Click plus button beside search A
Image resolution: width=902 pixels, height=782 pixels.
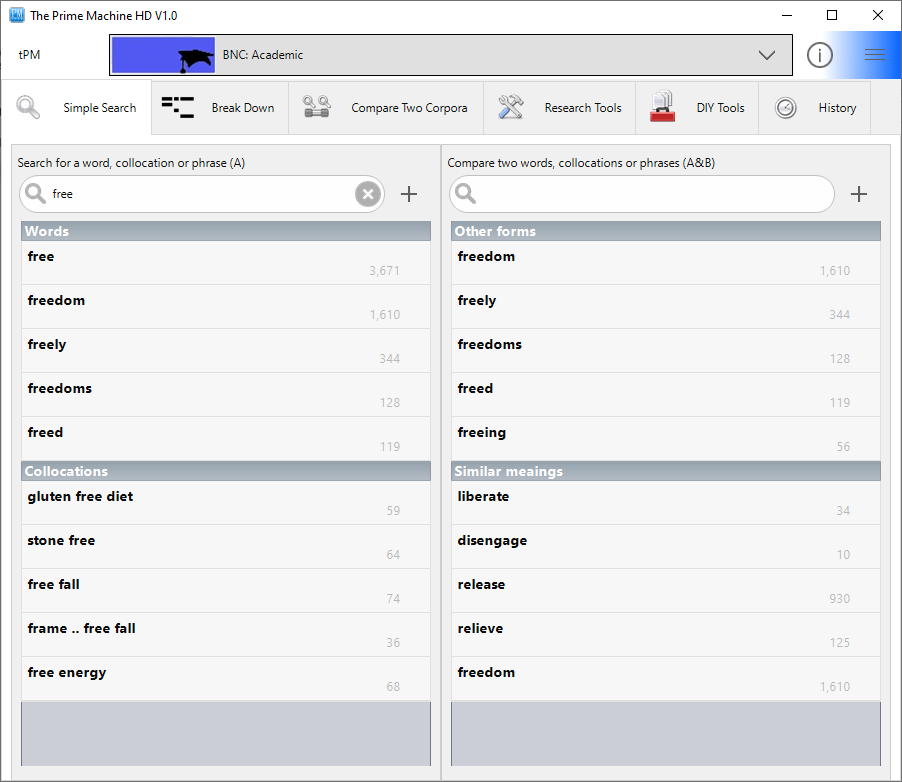(409, 194)
